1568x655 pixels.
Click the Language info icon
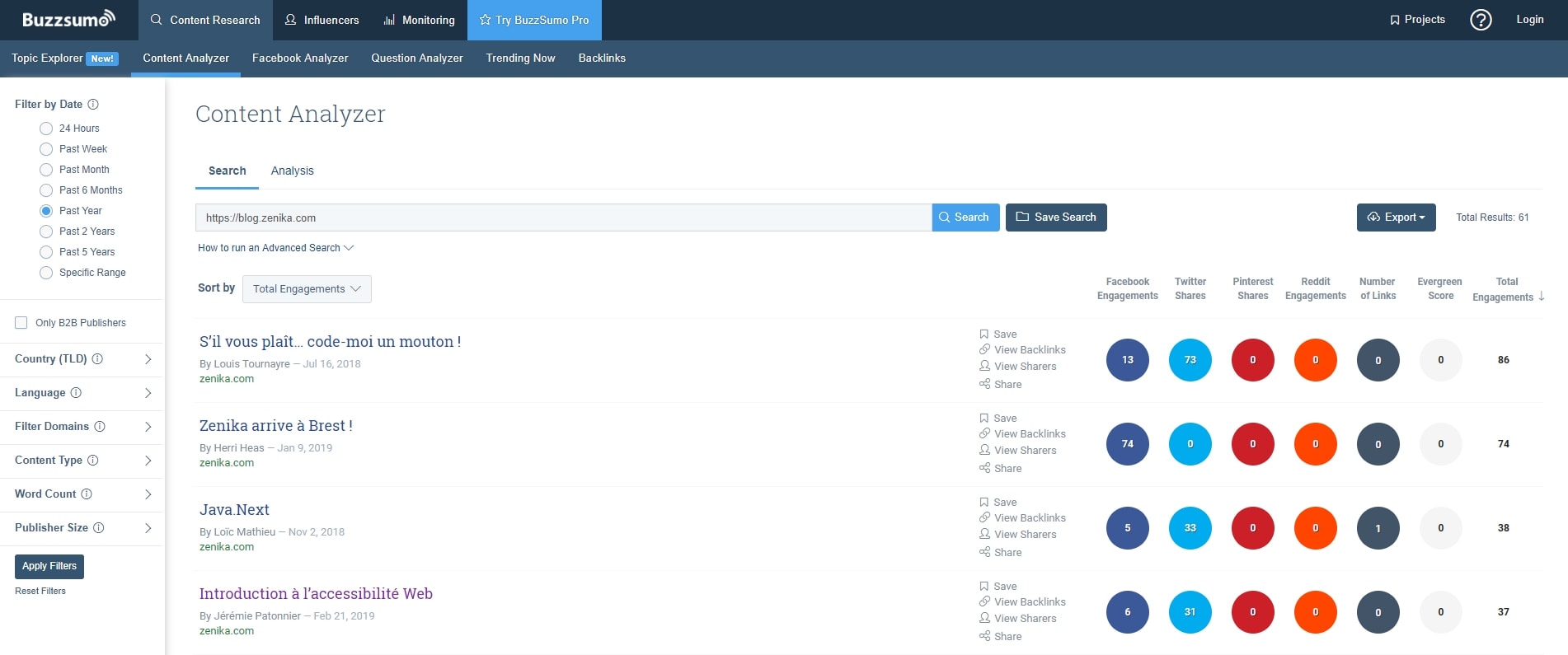click(x=76, y=393)
